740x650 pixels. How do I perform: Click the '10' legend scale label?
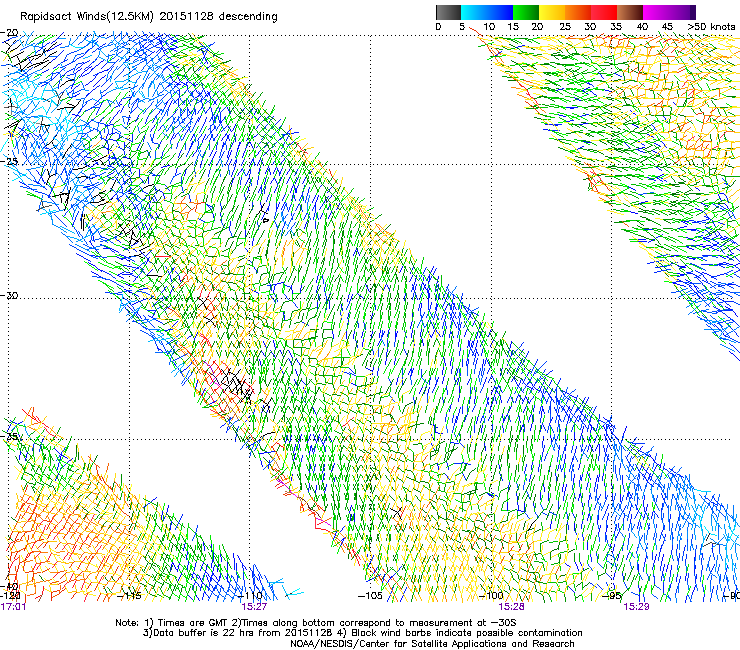coord(489,27)
